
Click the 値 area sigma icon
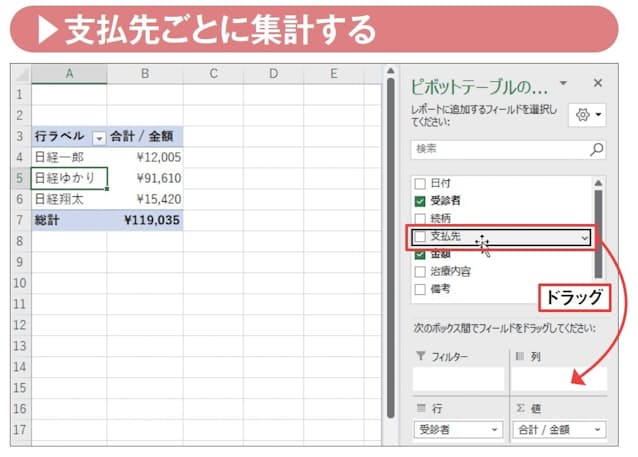[520, 408]
